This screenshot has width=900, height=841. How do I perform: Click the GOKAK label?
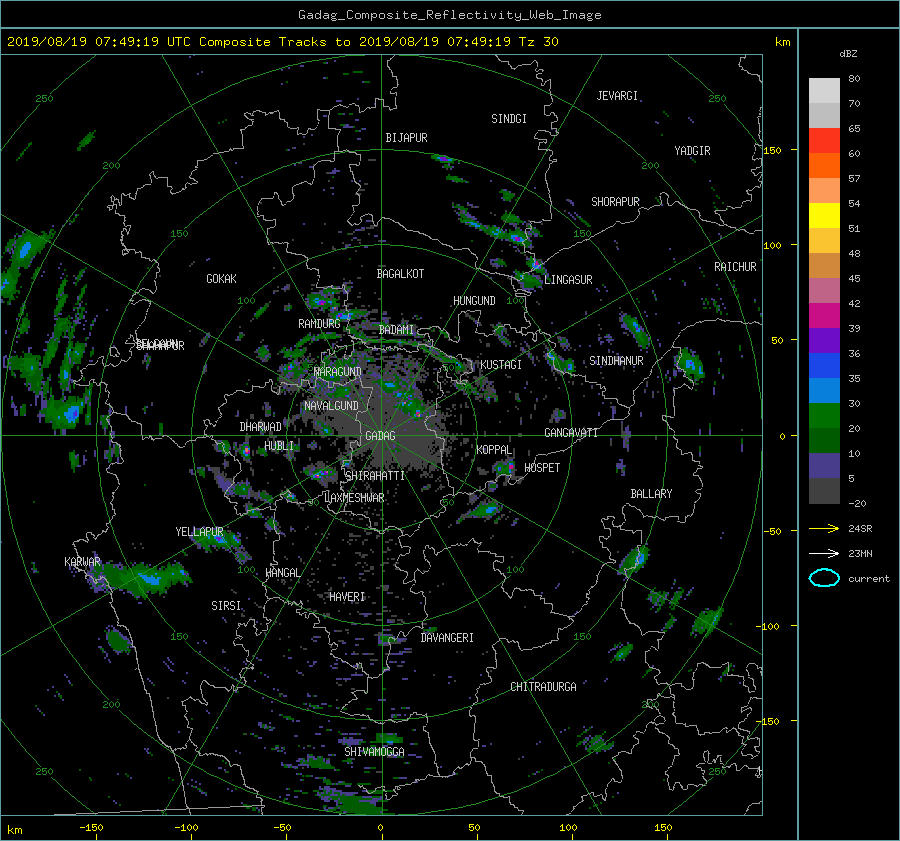221,279
